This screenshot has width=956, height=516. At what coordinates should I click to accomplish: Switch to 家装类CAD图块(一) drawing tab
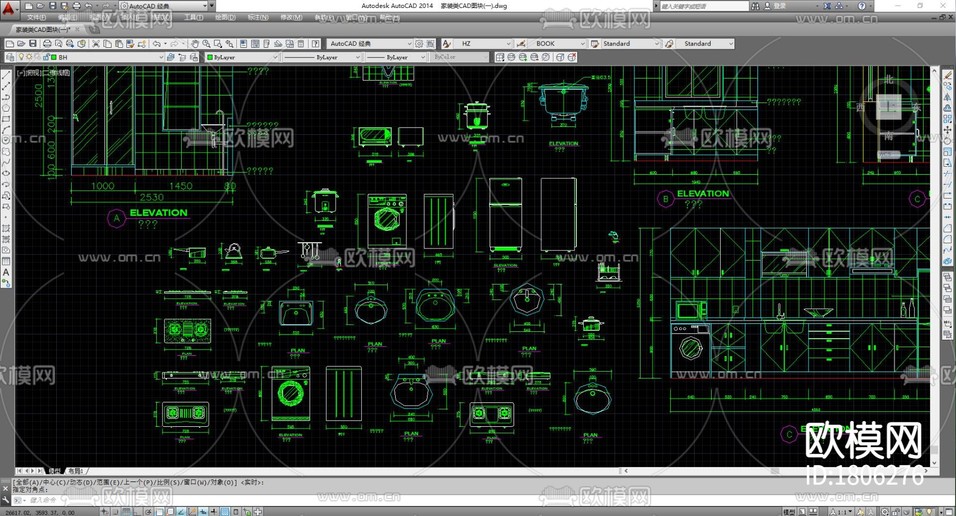tap(47, 29)
